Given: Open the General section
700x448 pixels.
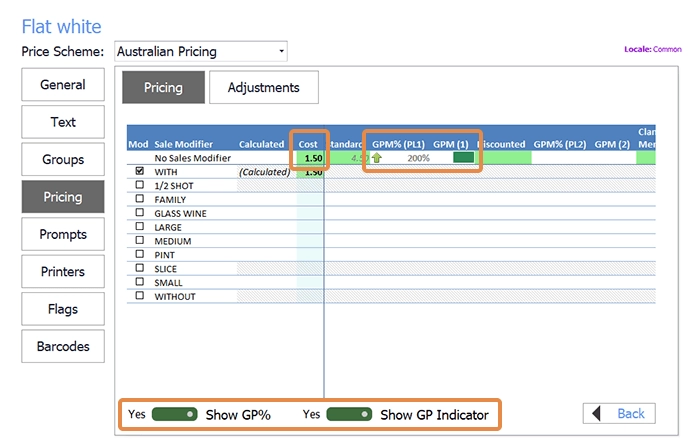Looking at the screenshot, I should pos(63,84).
